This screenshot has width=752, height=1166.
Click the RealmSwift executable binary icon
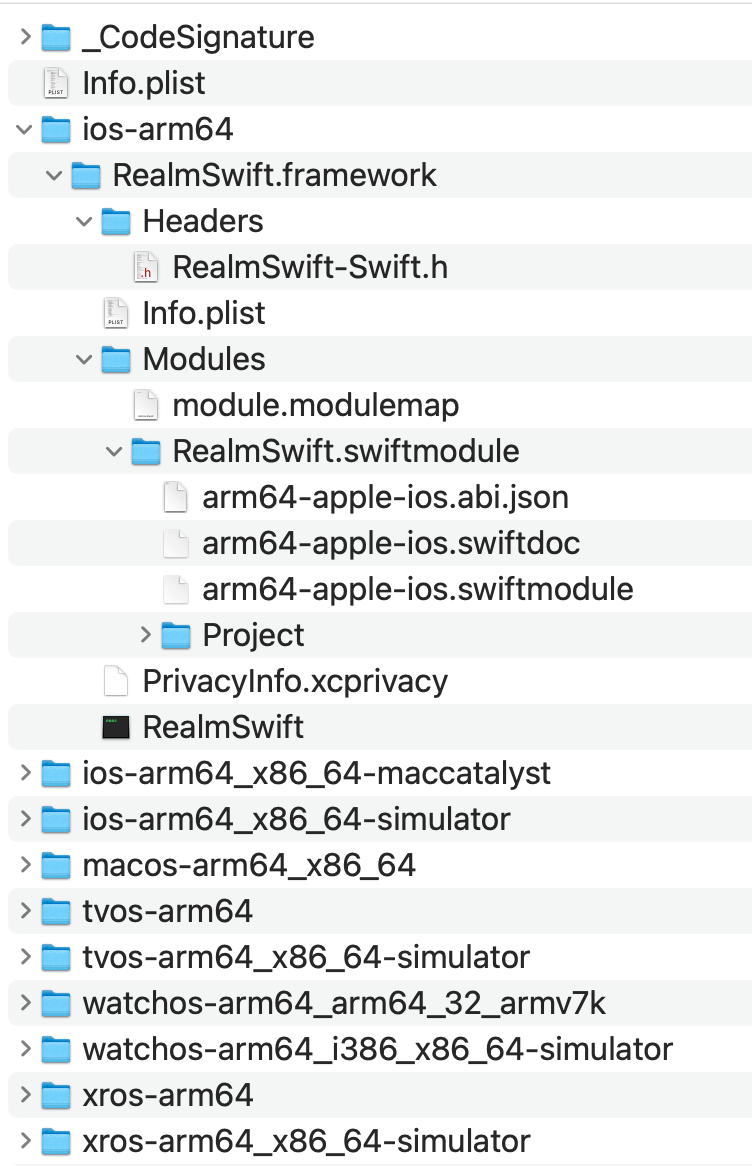[116, 727]
